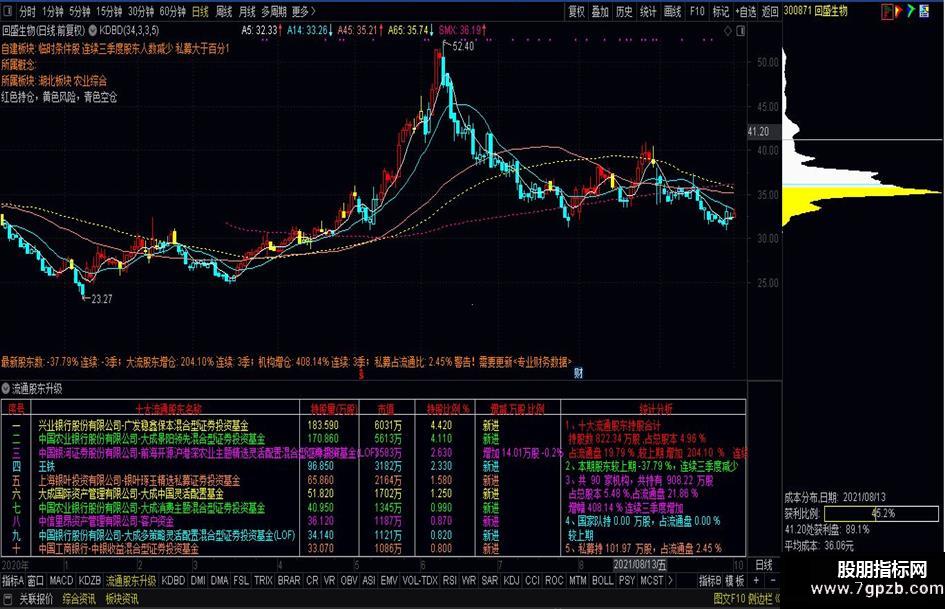945x609 pixels.
Task: Click the diamond icon in chart header
Action: point(728,30)
